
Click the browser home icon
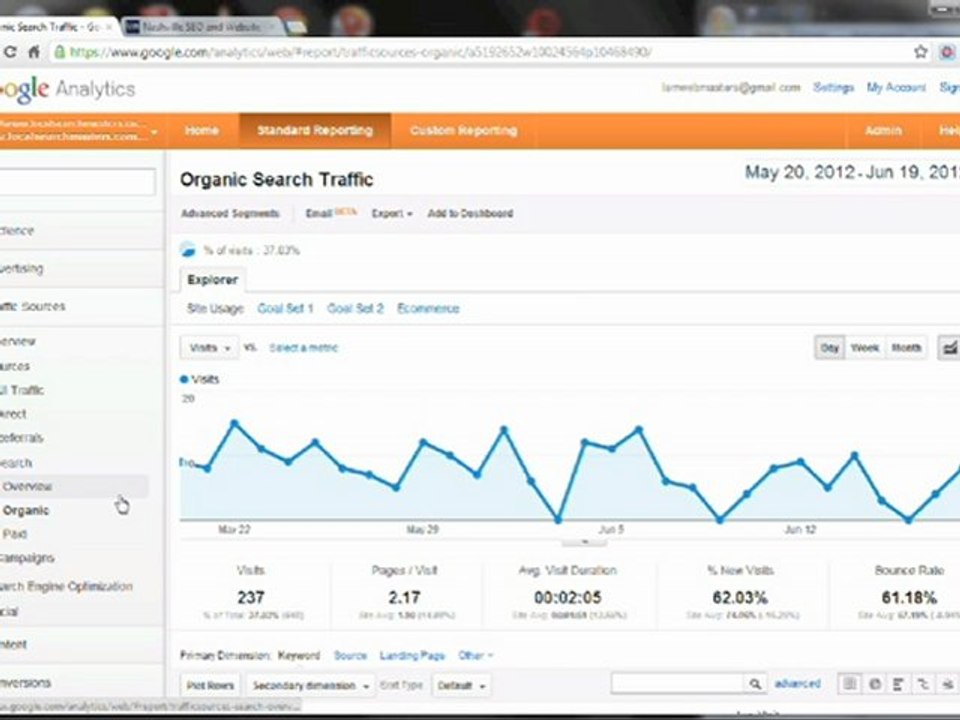[34, 52]
